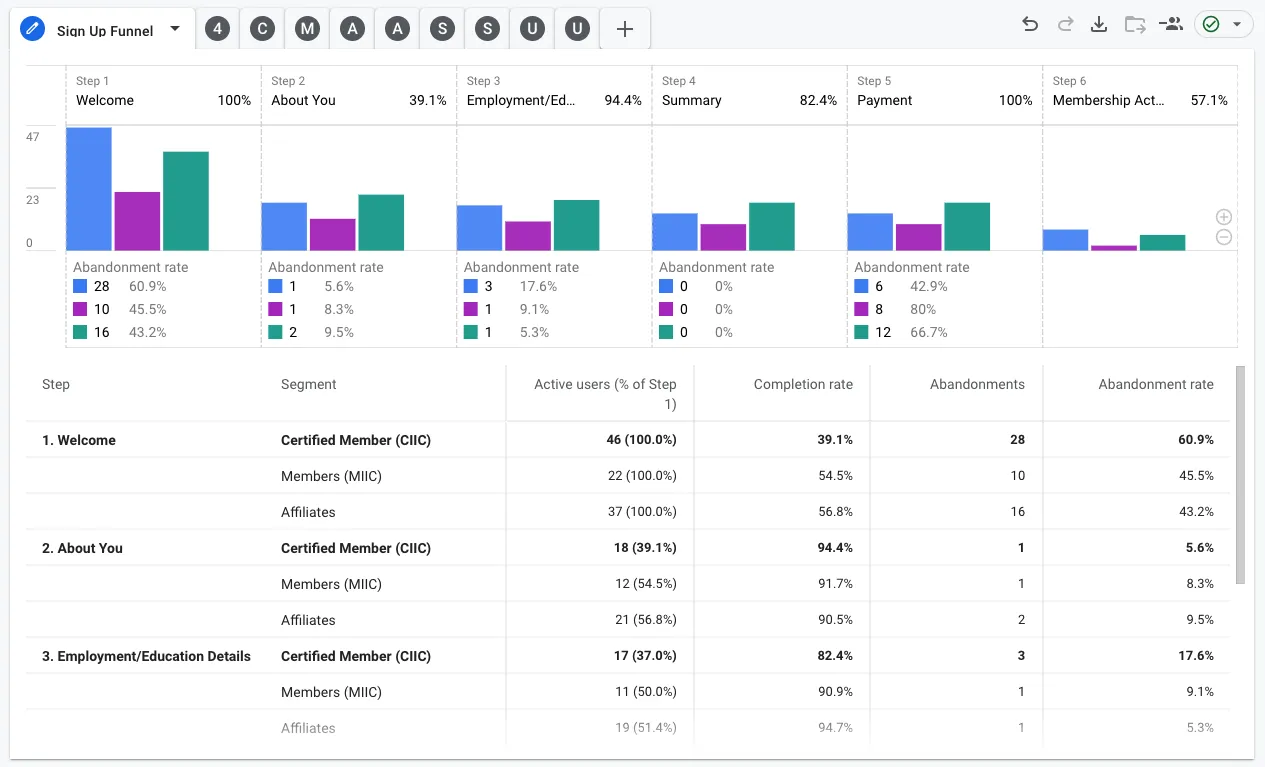Click the Step 2 About You chart header
The height and width of the screenshot is (767, 1265).
click(x=359, y=91)
